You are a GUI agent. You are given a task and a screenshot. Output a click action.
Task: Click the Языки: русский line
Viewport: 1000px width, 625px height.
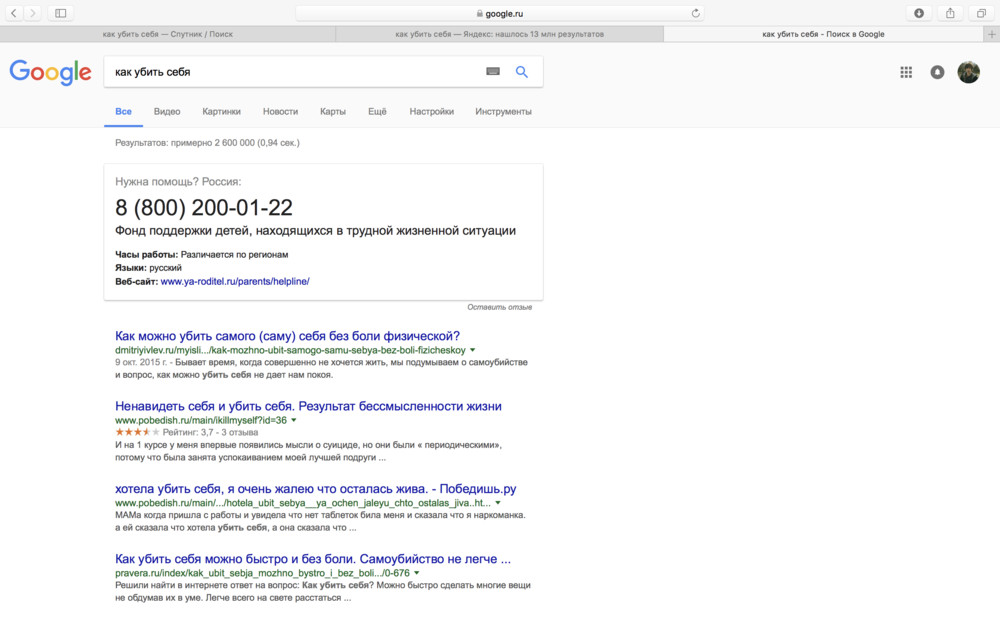[x=148, y=268]
